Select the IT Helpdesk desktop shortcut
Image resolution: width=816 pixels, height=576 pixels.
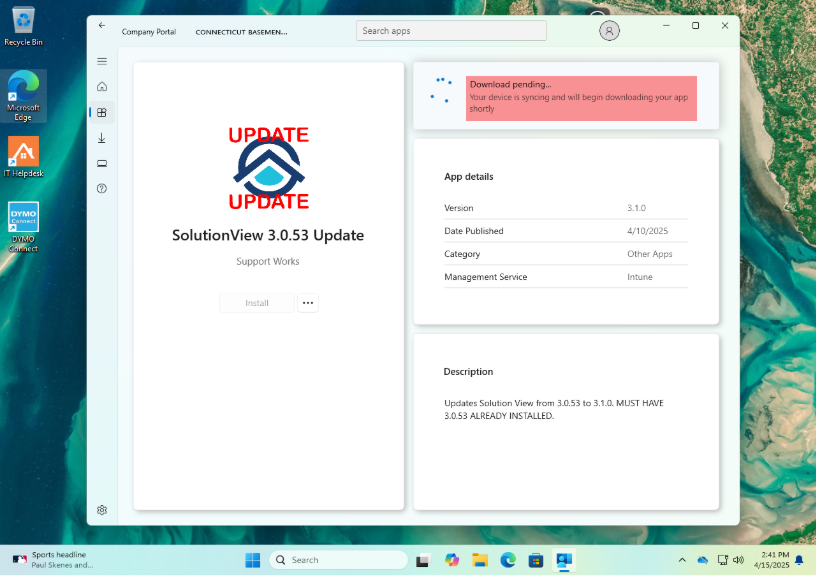point(23,157)
